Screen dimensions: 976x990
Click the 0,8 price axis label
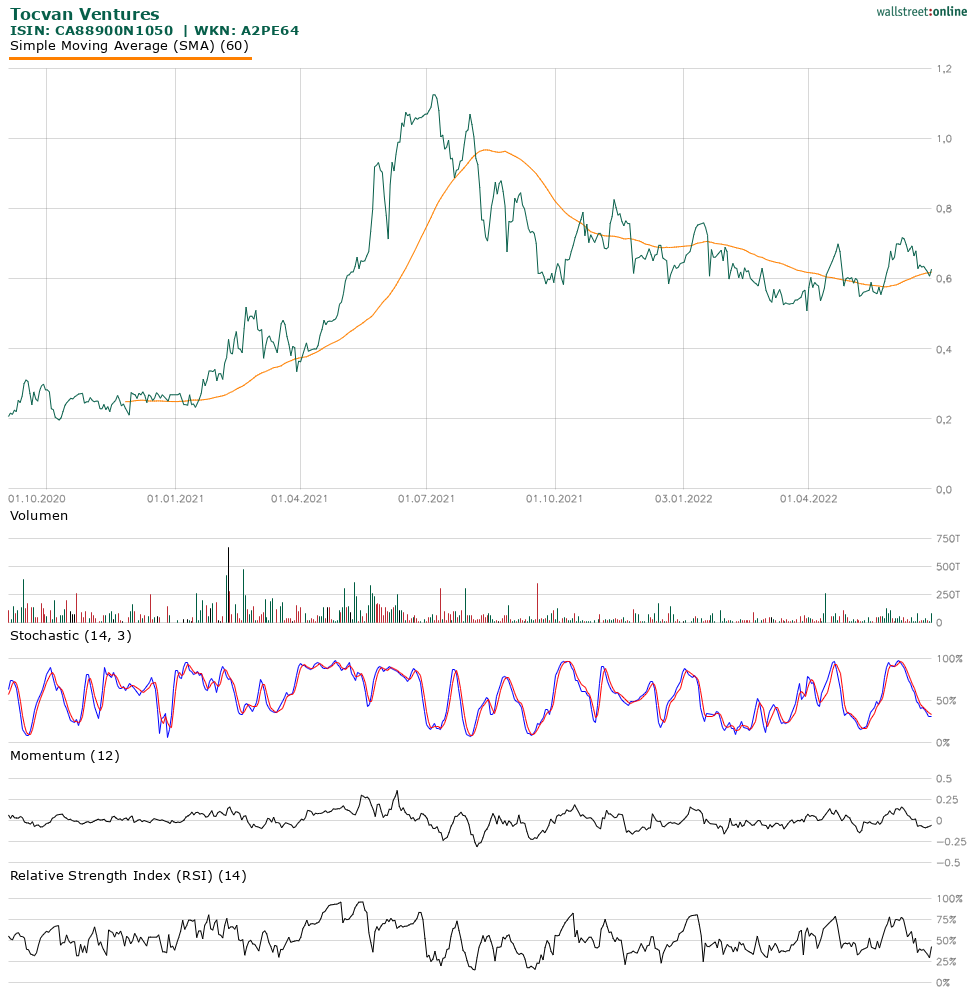click(944, 209)
